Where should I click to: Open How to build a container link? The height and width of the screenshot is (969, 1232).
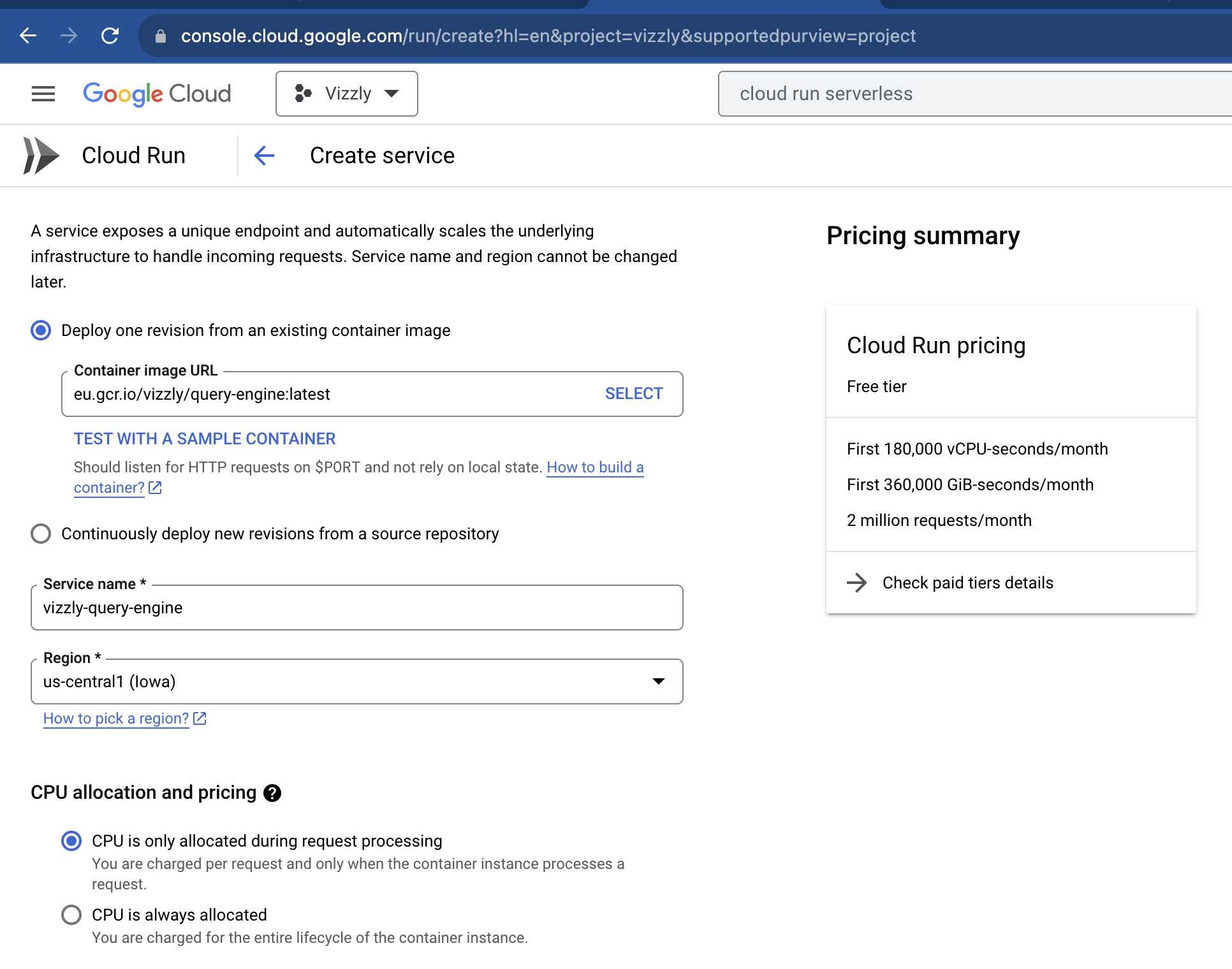click(x=595, y=467)
